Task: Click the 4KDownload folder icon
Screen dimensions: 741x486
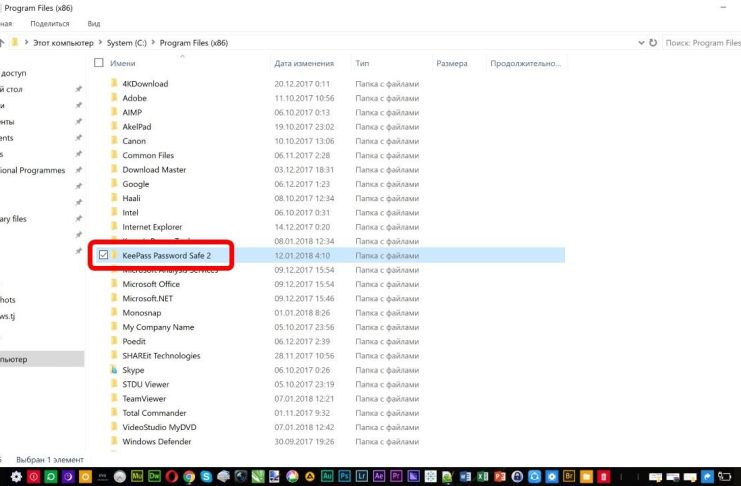Action: [x=114, y=84]
